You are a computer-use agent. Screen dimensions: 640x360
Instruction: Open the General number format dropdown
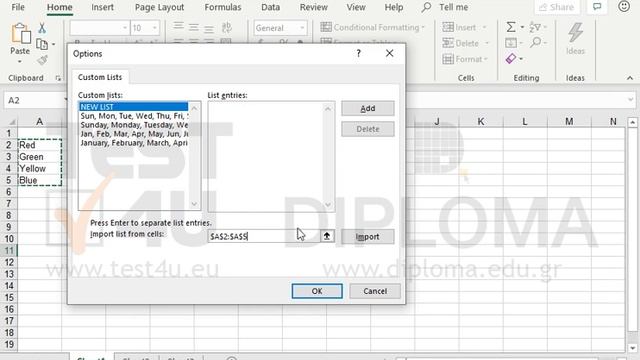[302, 28]
